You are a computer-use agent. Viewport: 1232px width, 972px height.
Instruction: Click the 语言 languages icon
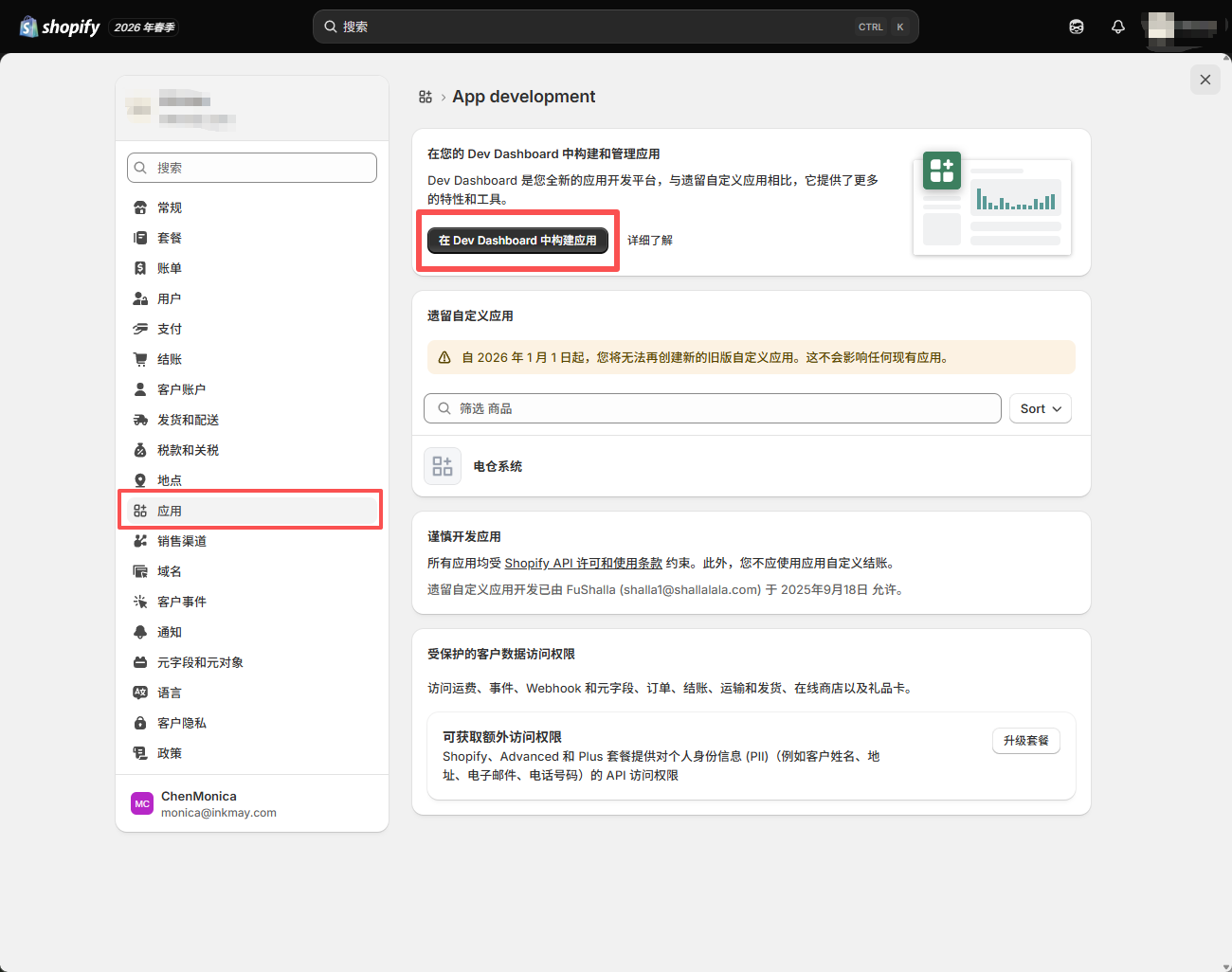140,693
